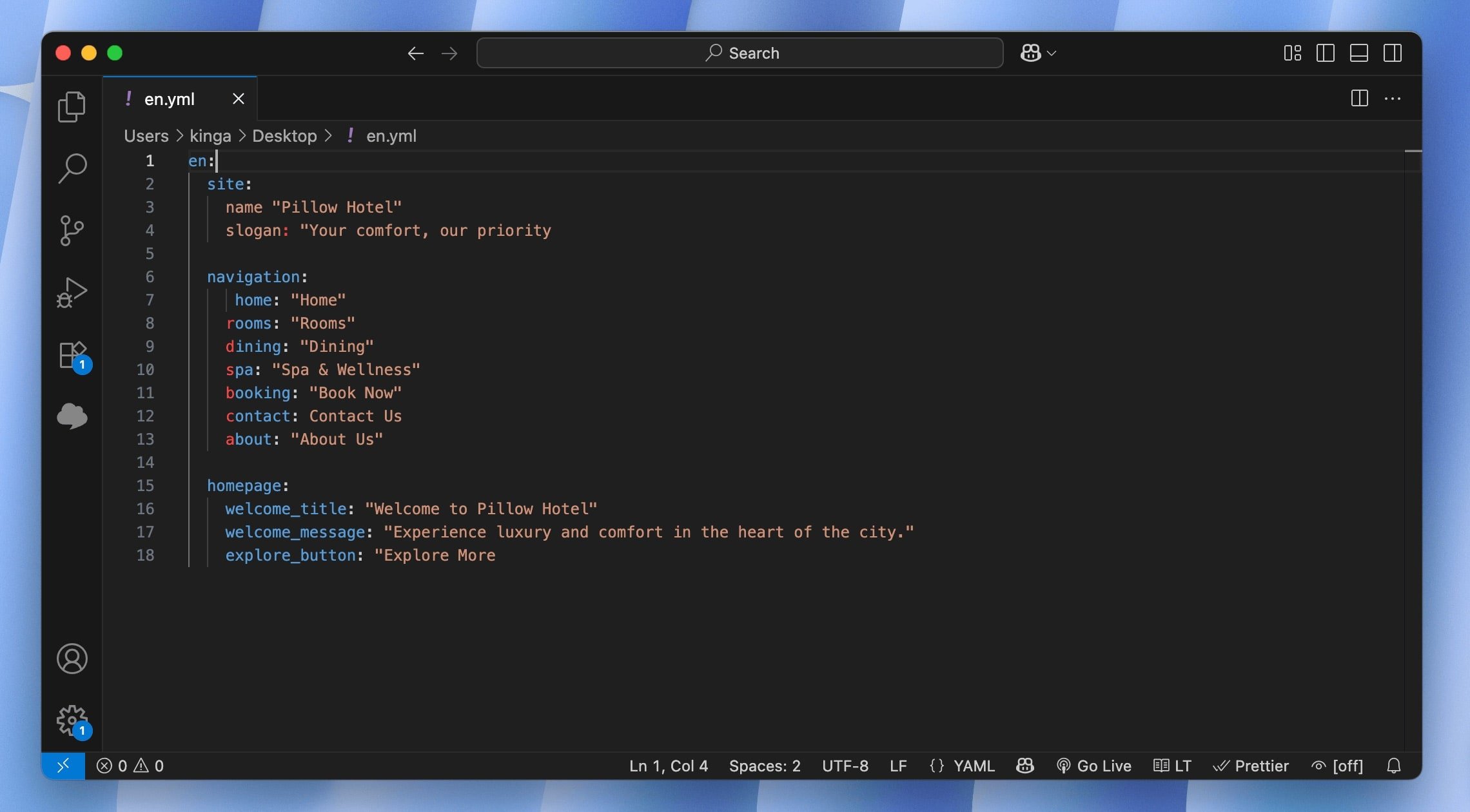The height and width of the screenshot is (812, 1470).
Task: Click the "Spa & Wellness" string
Action: click(x=346, y=369)
